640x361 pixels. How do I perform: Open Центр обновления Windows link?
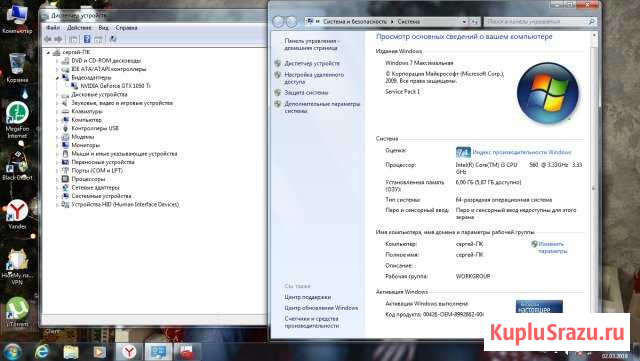pyautogui.click(x=321, y=308)
